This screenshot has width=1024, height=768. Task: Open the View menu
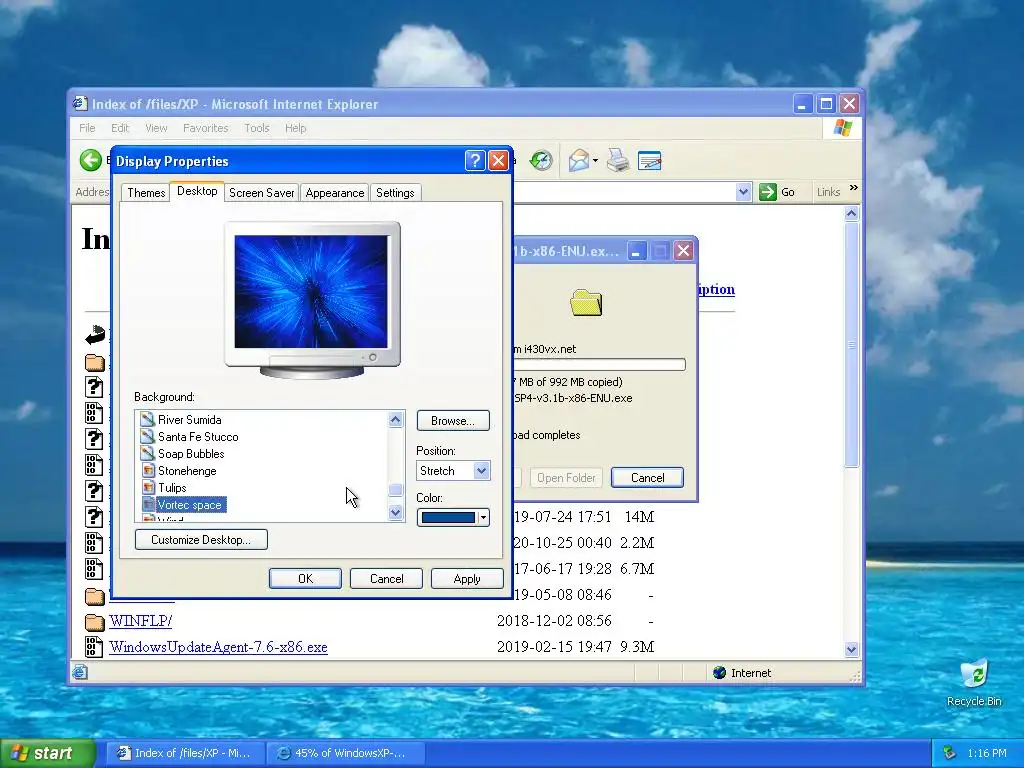[x=156, y=128]
